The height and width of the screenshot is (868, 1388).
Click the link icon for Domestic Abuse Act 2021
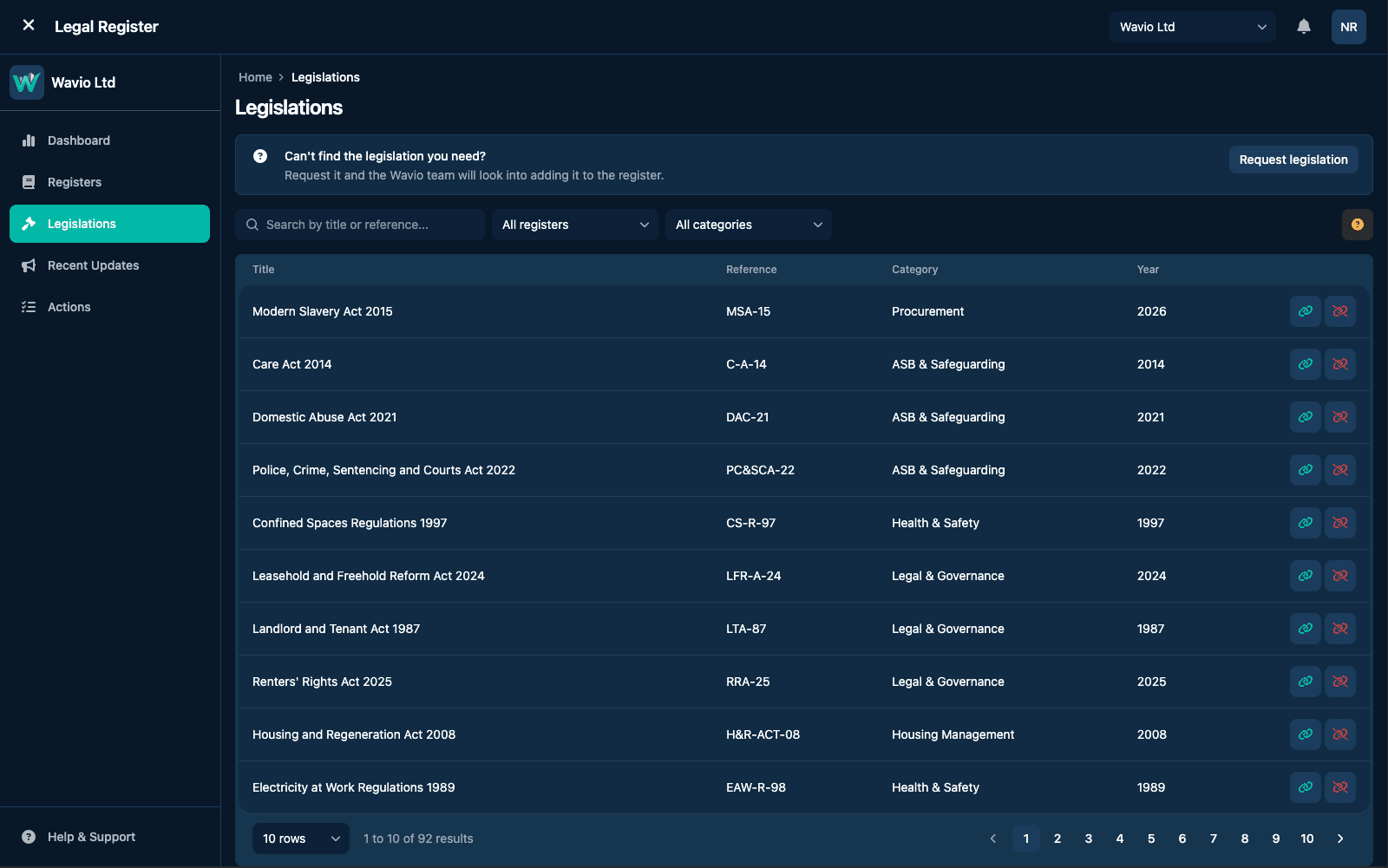(x=1306, y=417)
